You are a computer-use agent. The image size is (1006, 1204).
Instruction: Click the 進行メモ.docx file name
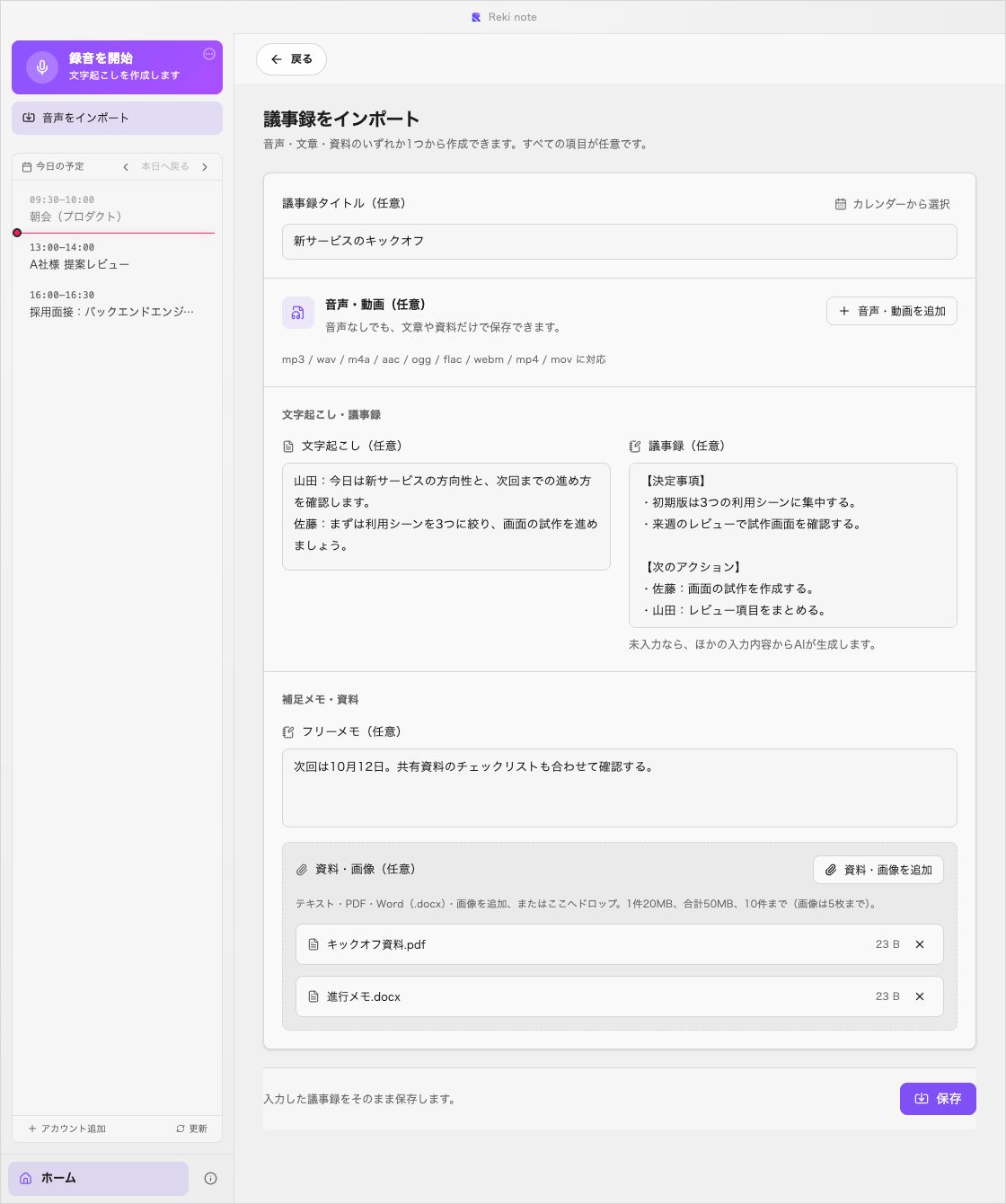(x=364, y=996)
